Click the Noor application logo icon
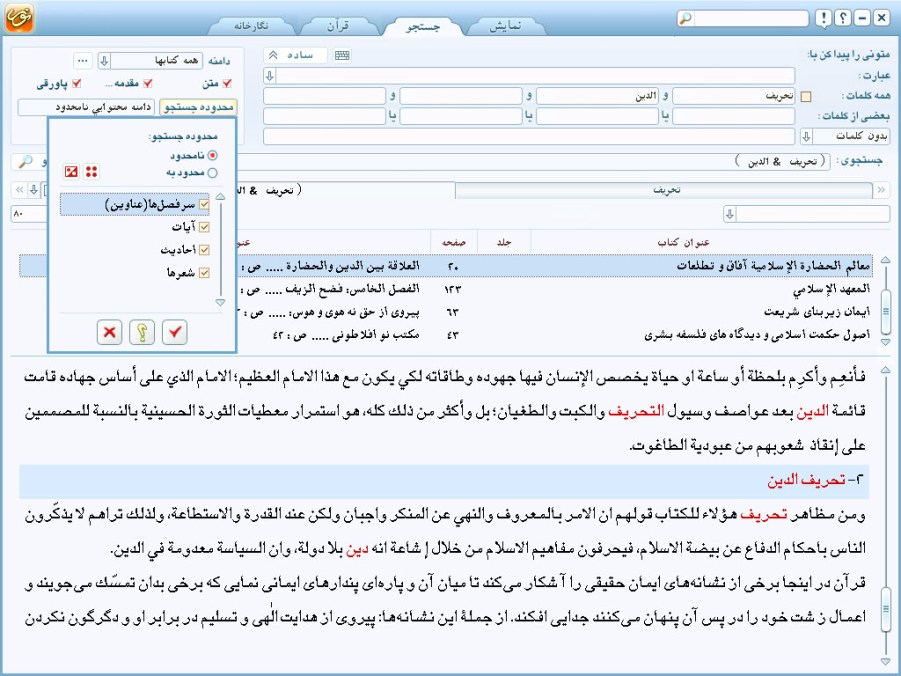 pos(19,17)
